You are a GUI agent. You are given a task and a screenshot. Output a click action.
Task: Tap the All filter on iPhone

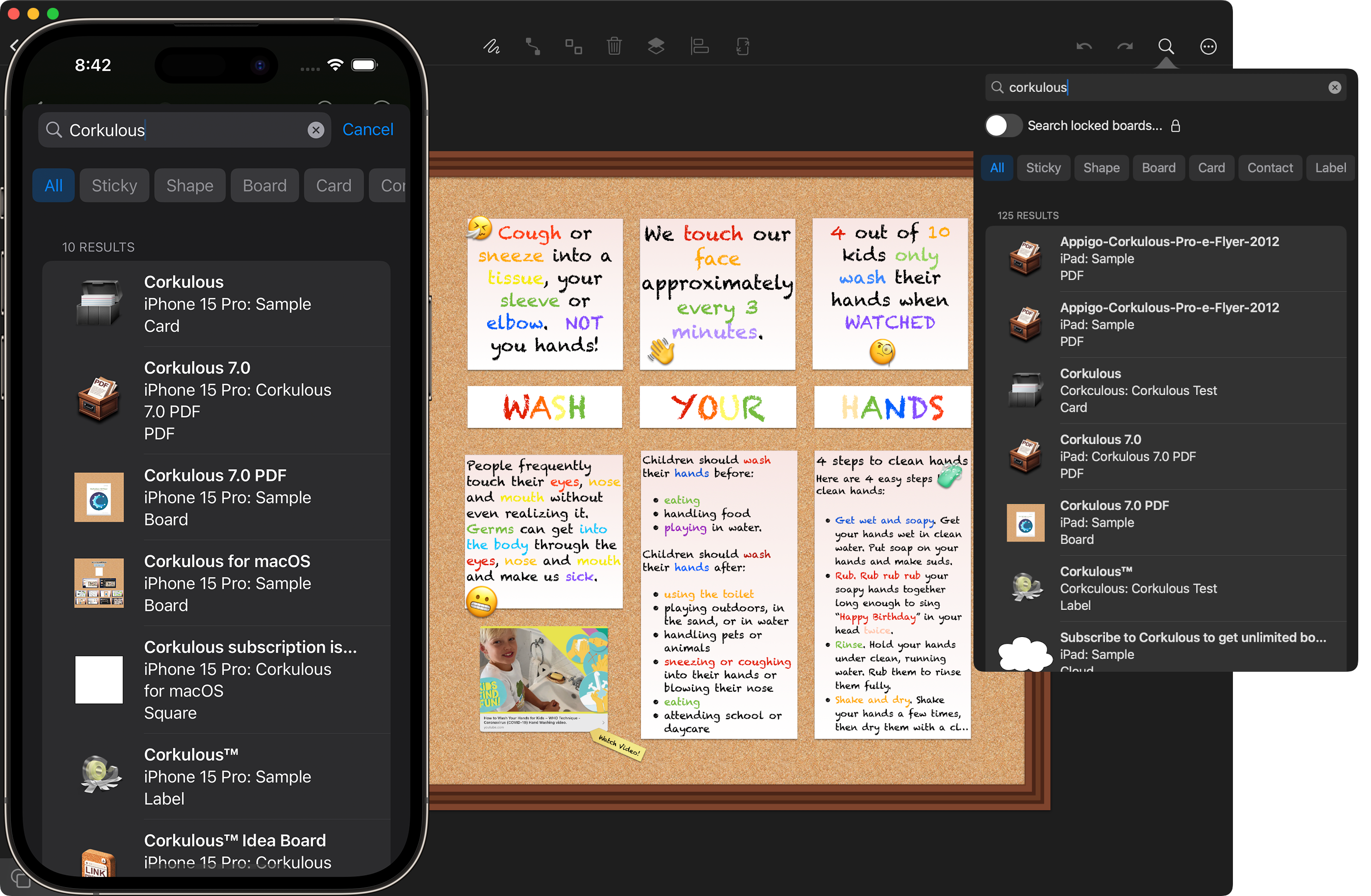pyautogui.click(x=53, y=186)
